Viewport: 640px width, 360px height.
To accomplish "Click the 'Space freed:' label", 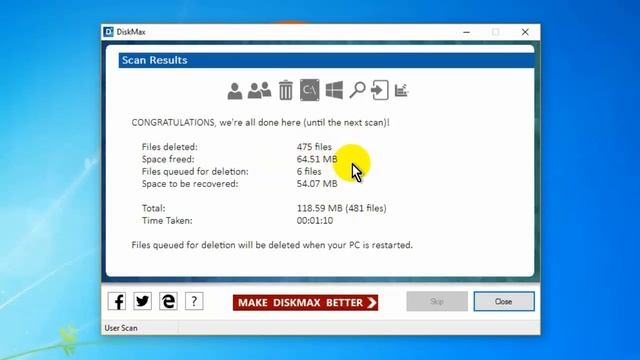I will (x=168, y=159).
